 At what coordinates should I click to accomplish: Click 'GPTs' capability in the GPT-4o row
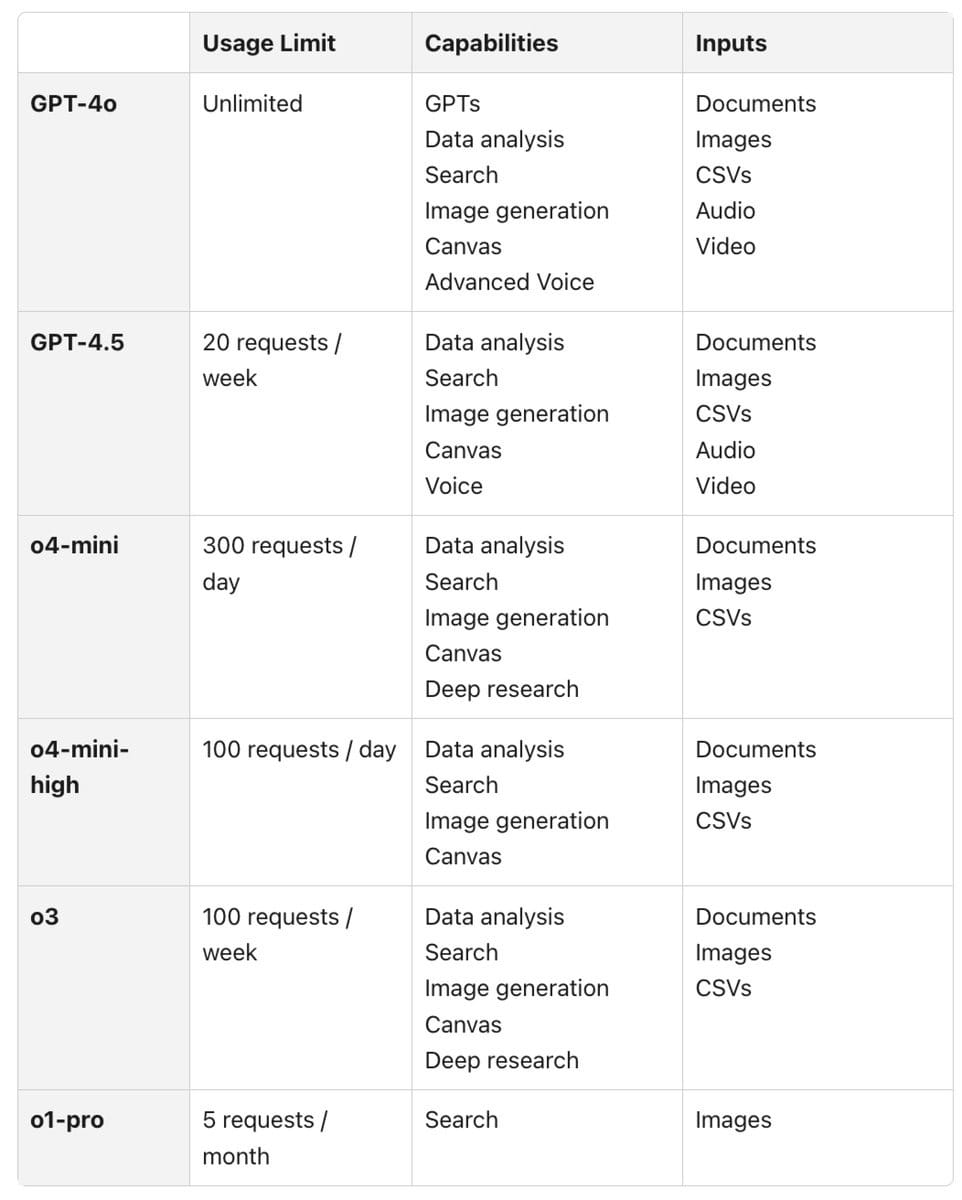pyautogui.click(x=452, y=104)
